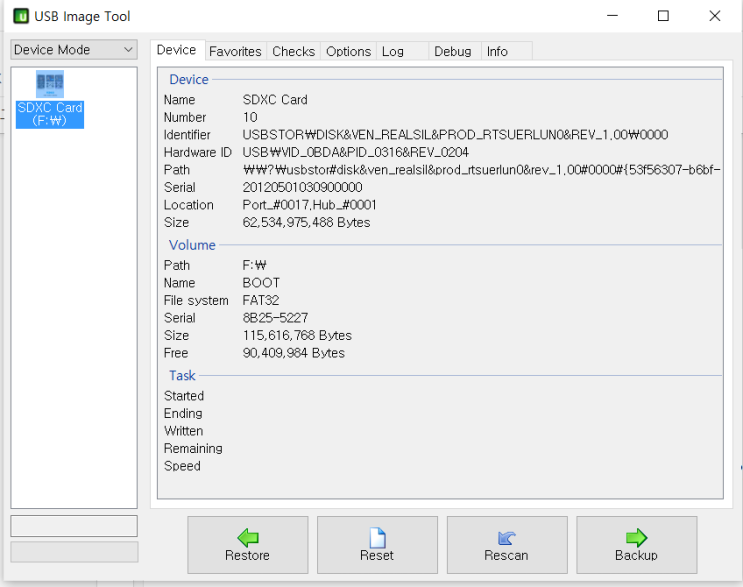Click the Hardware ID value 'USB₩VID_0BDA&PID_0316&REV_0204'
The height and width of the screenshot is (587, 743).
[355, 152]
